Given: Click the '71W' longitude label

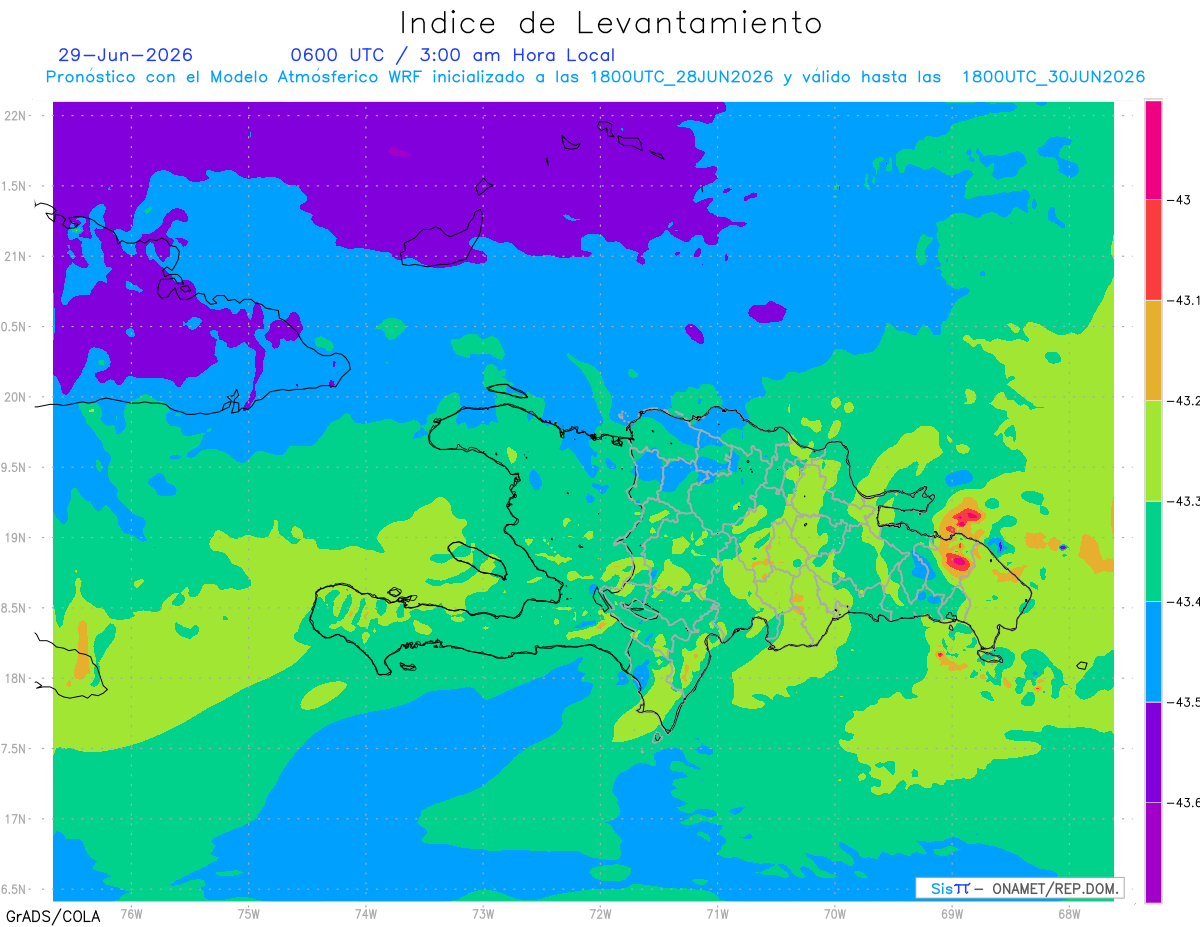Looking at the screenshot, I should (x=717, y=913).
